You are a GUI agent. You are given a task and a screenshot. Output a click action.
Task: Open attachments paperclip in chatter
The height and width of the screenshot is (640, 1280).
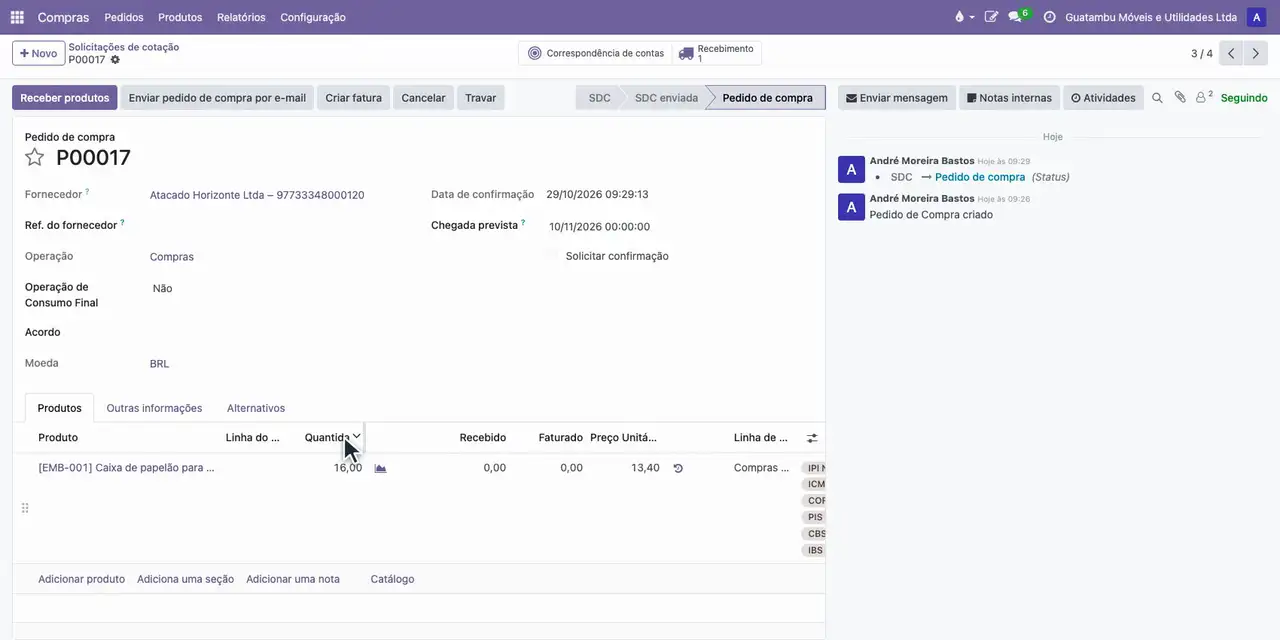point(1180,98)
